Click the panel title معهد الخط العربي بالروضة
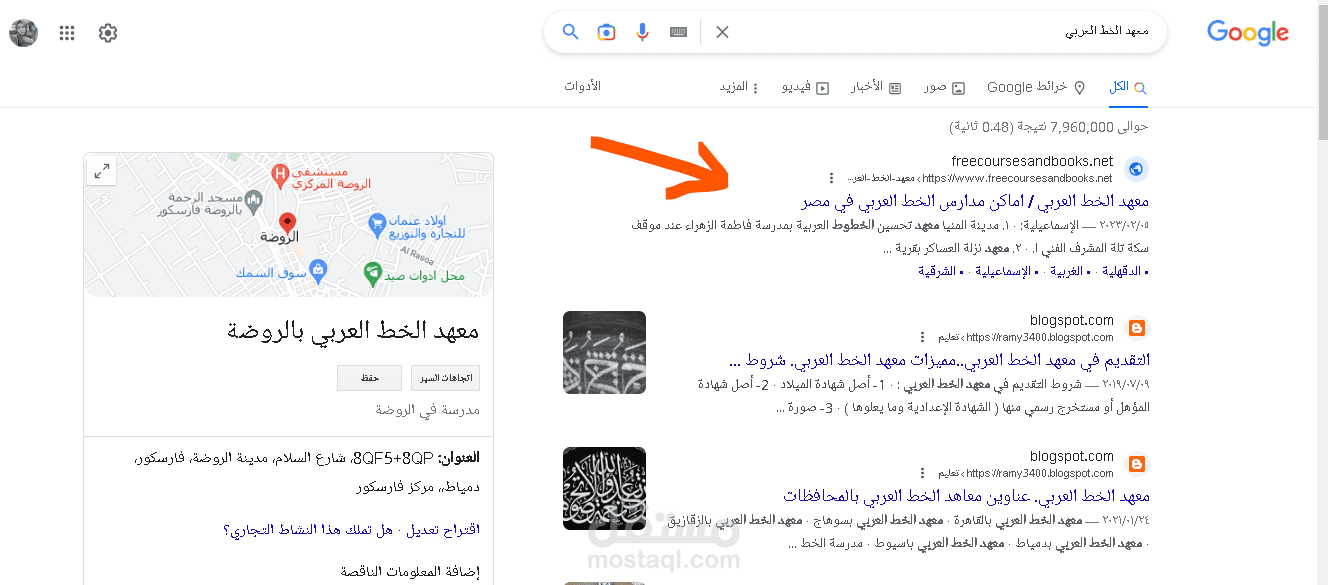Viewport: 1328px width, 585px height. pos(353,331)
